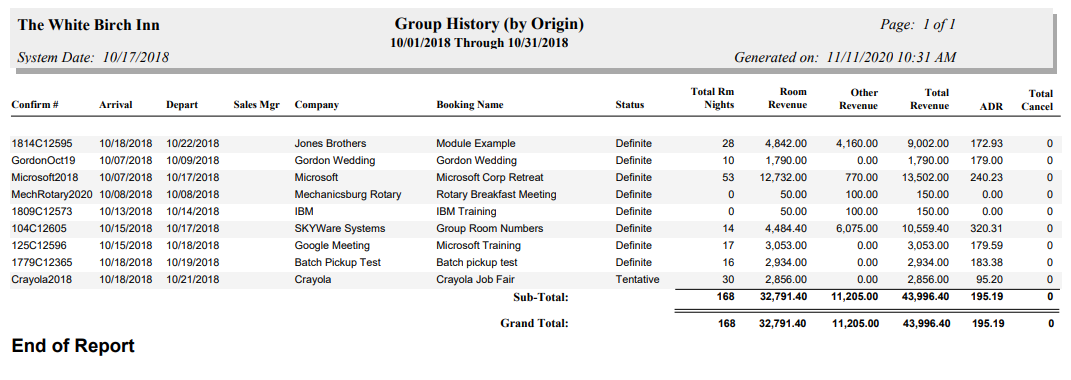Click the Sub-Total label

[540, 297]
